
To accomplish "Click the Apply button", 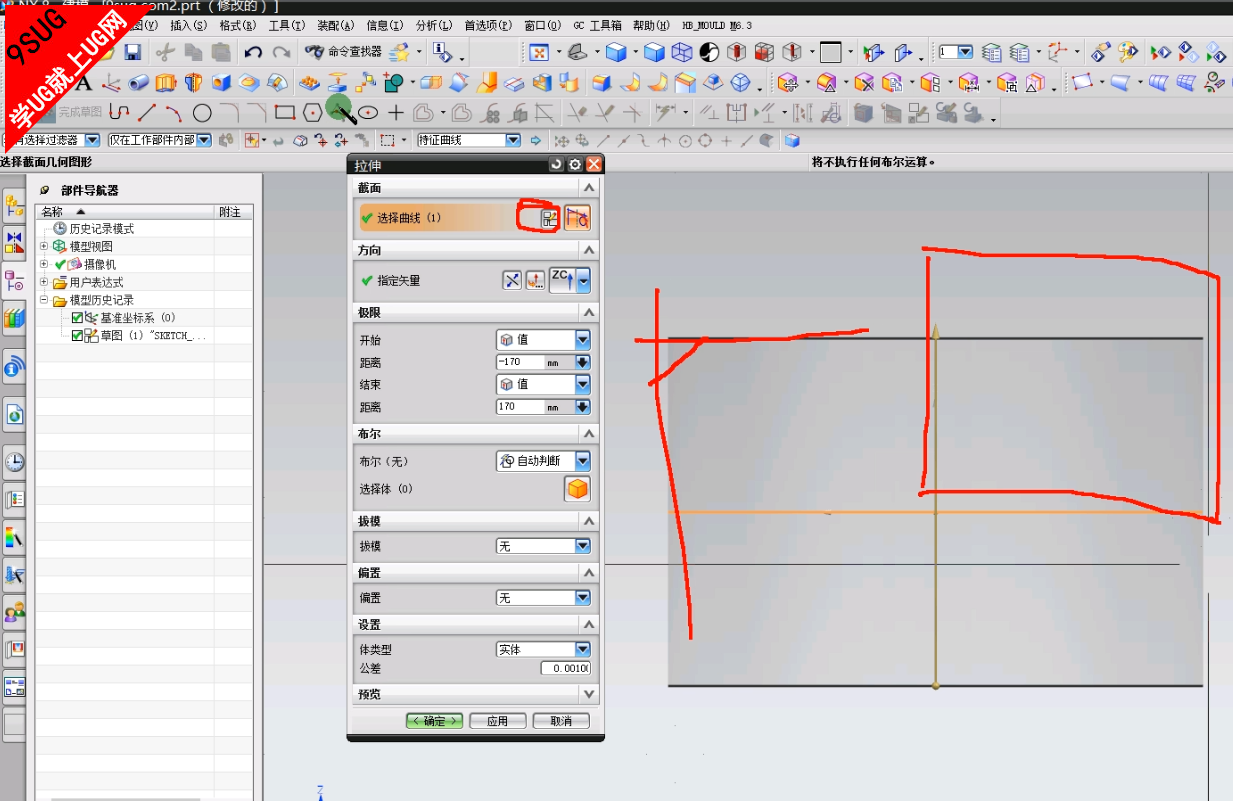I will point(497,721).
